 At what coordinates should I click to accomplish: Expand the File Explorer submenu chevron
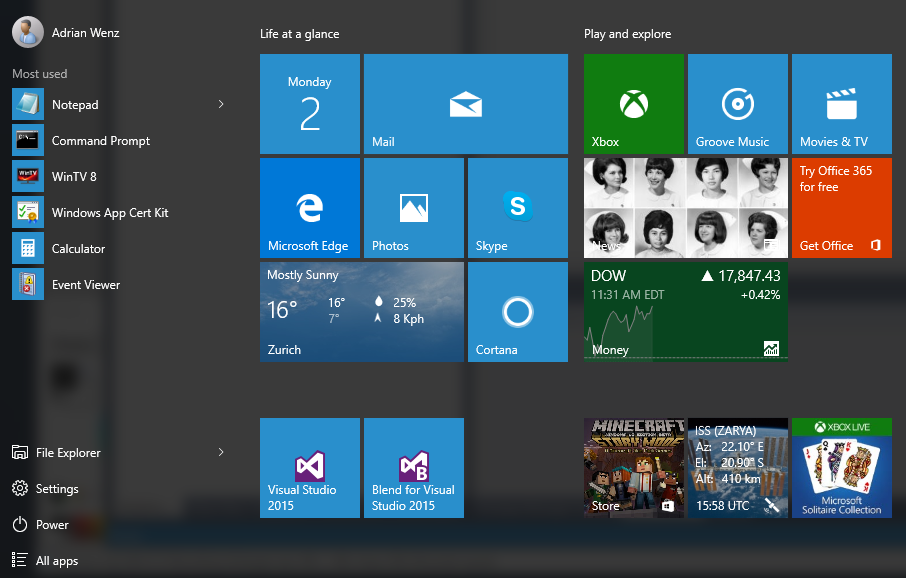coord(219,452)
